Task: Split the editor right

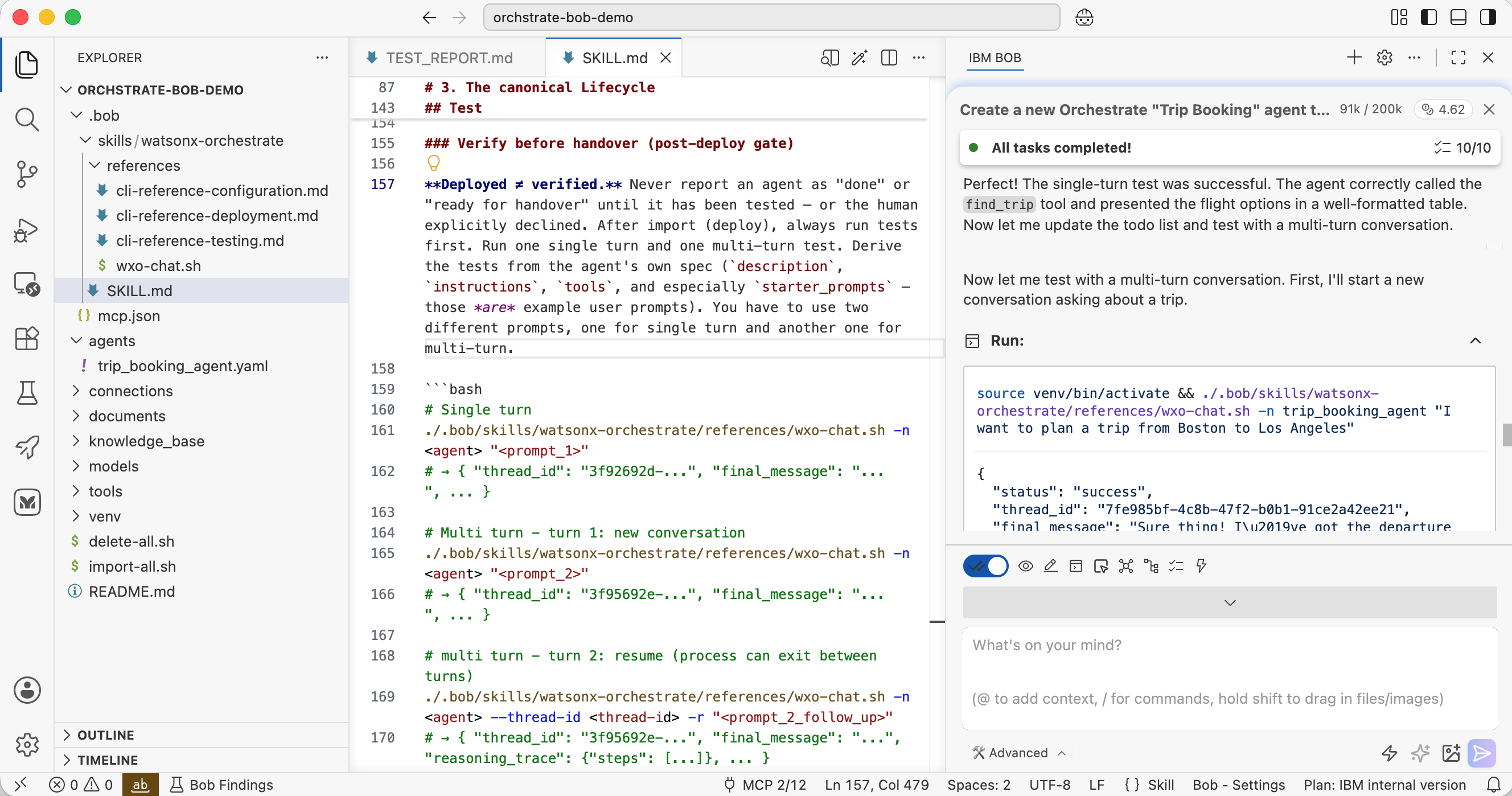Action: point(889,58)
